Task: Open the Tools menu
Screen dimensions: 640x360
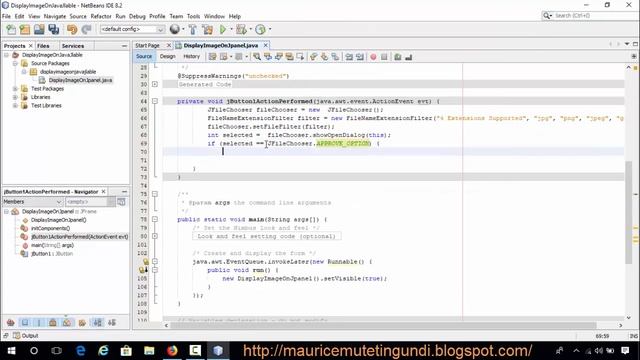Action: coord(193,16)
